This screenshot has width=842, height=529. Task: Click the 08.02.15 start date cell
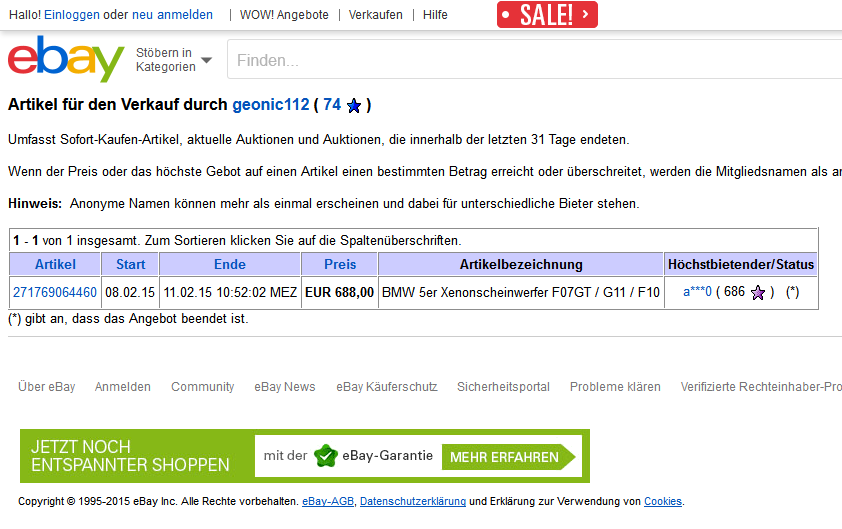(x=130, y=292)
